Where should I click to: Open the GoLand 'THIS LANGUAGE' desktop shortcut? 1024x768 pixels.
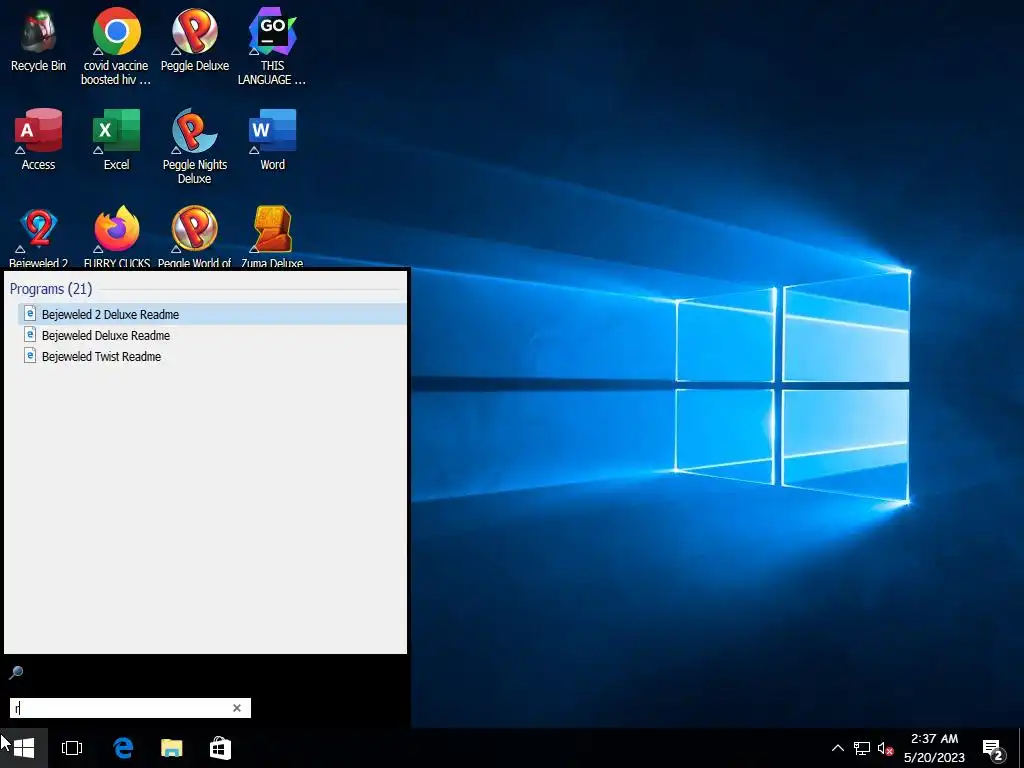click(272, 46)
